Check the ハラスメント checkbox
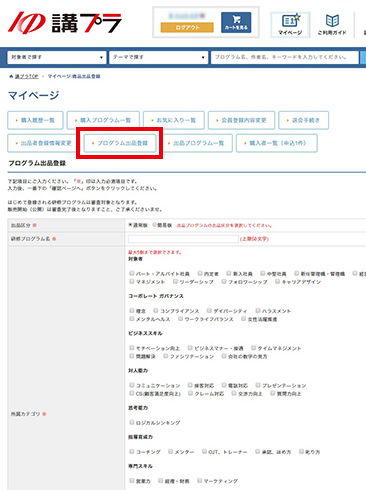Viewport: 366px width, 490px height. click(x=258, y=311)
